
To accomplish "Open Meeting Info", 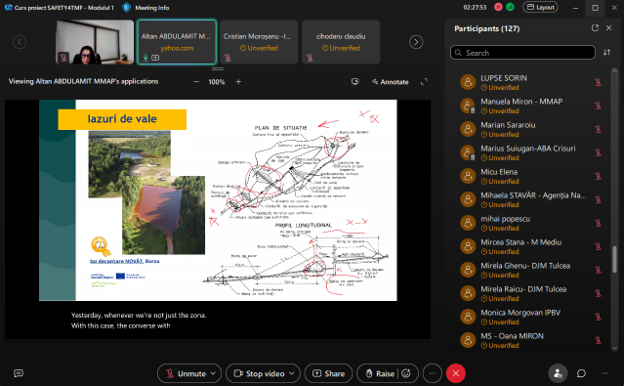I will 146,8.
